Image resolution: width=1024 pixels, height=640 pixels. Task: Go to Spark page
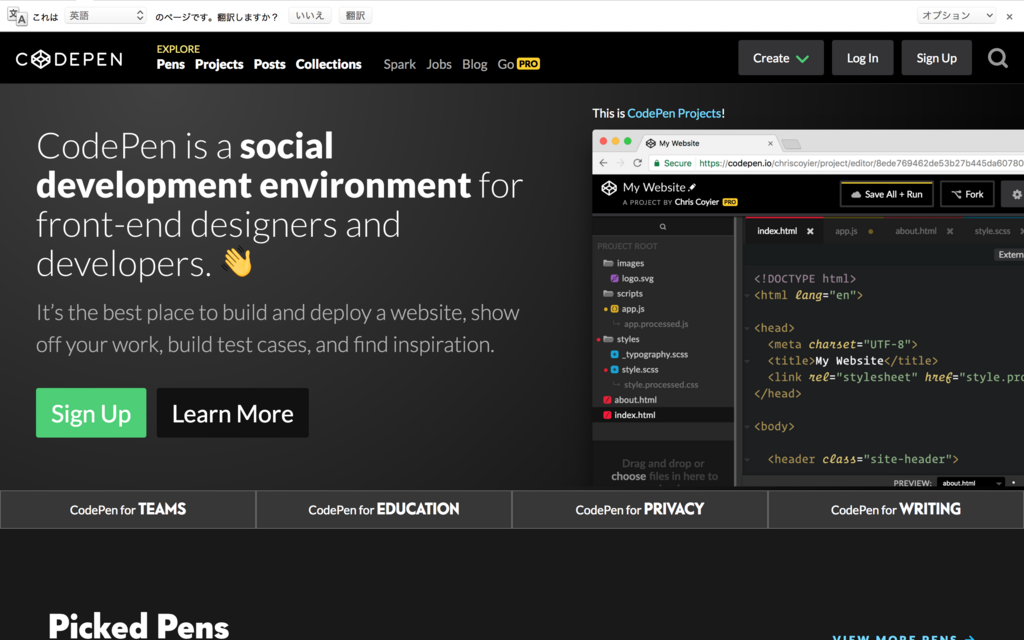coord(400,64)
